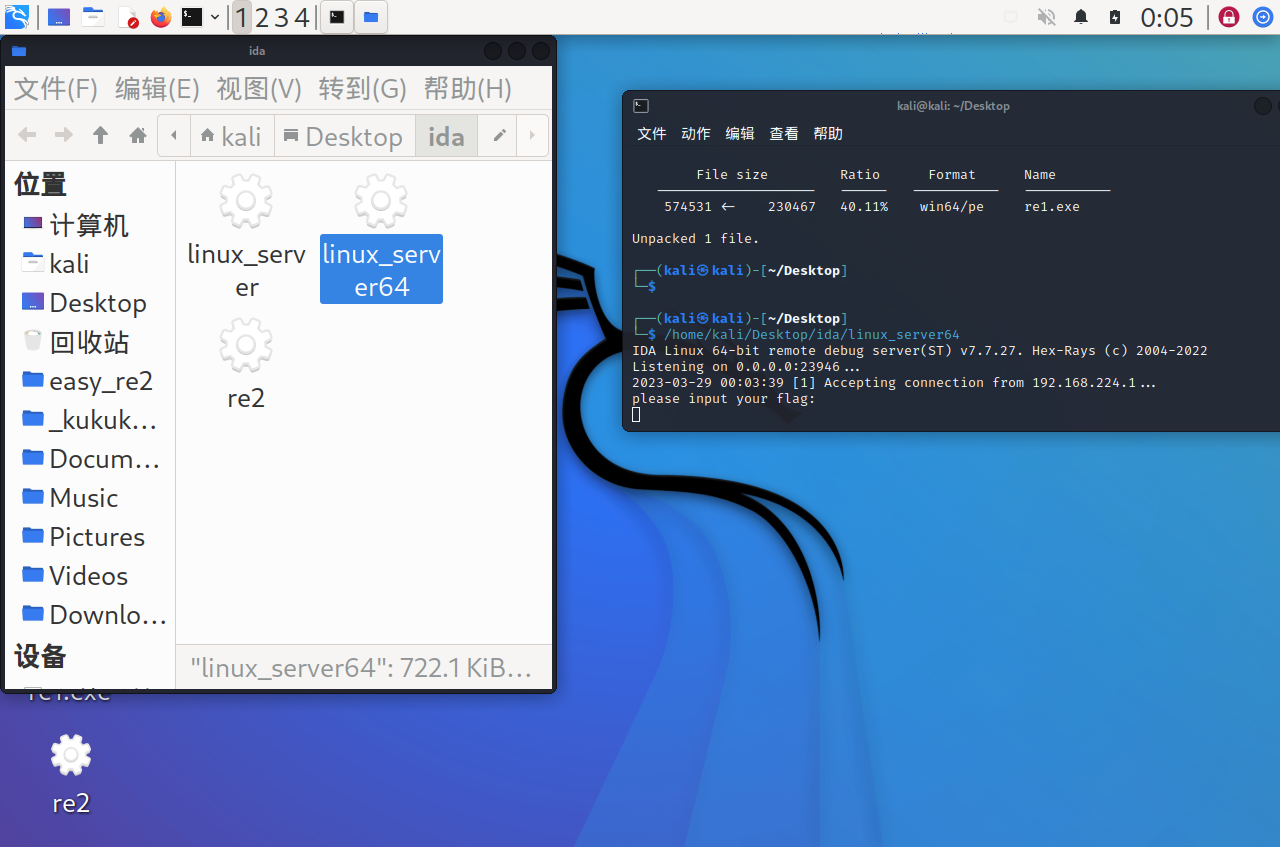The height and width of the screenshot is (847, 1280).
Task: Click the file manager status bar text
Action: (x=361, y=668)
